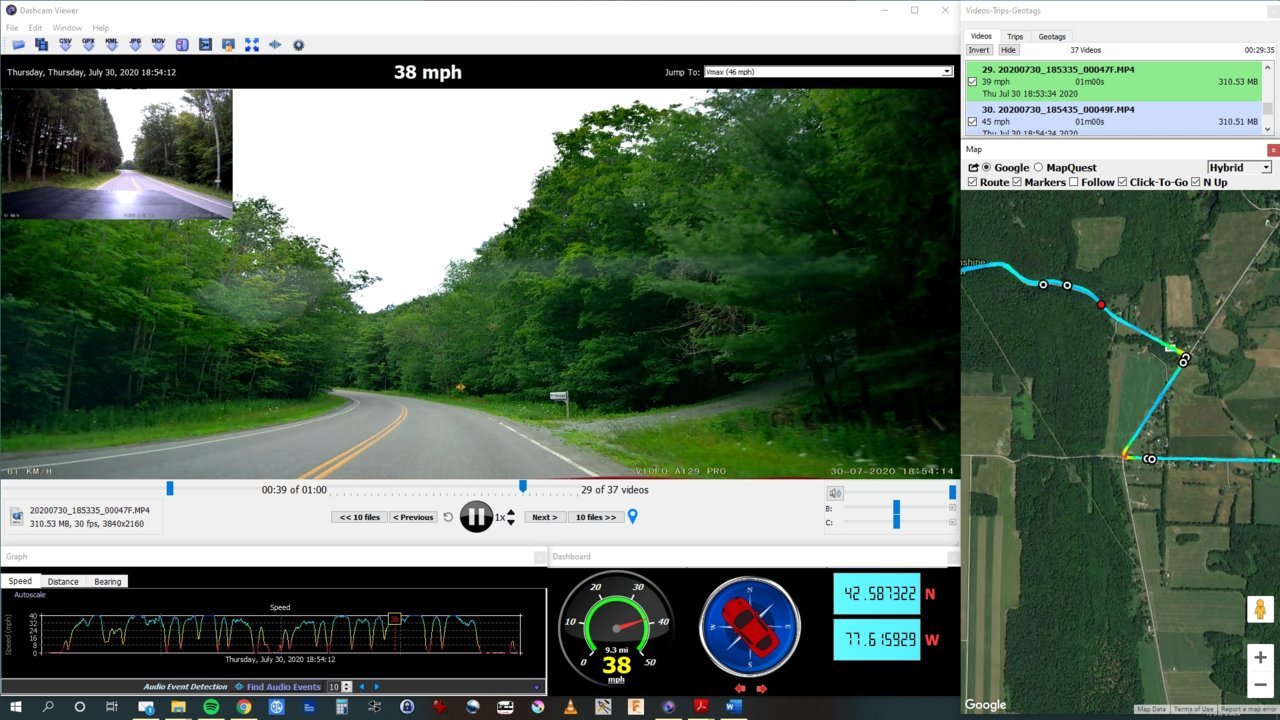
Task: Enable Follow checkbox on map
Action: [x=1073, y=182]
